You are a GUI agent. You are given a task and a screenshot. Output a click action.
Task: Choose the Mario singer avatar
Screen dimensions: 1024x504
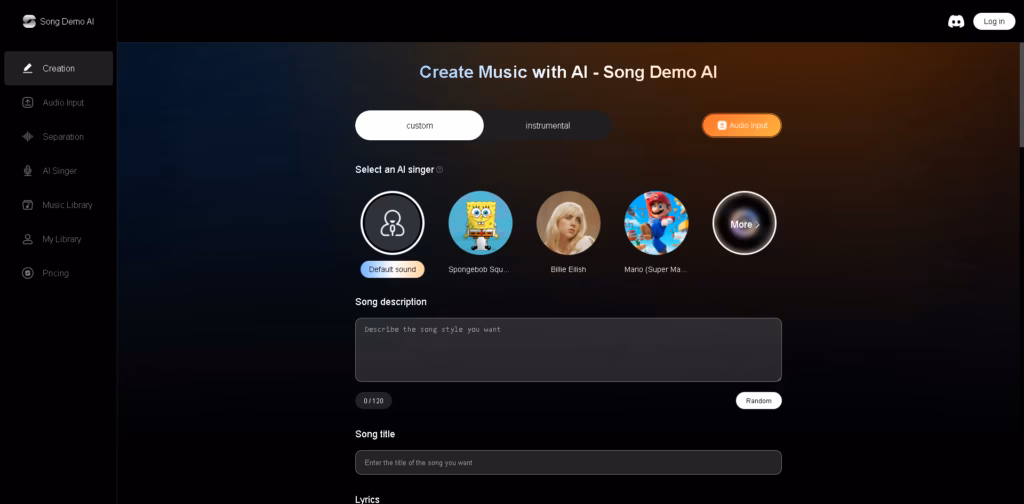(x=656, y=223)
